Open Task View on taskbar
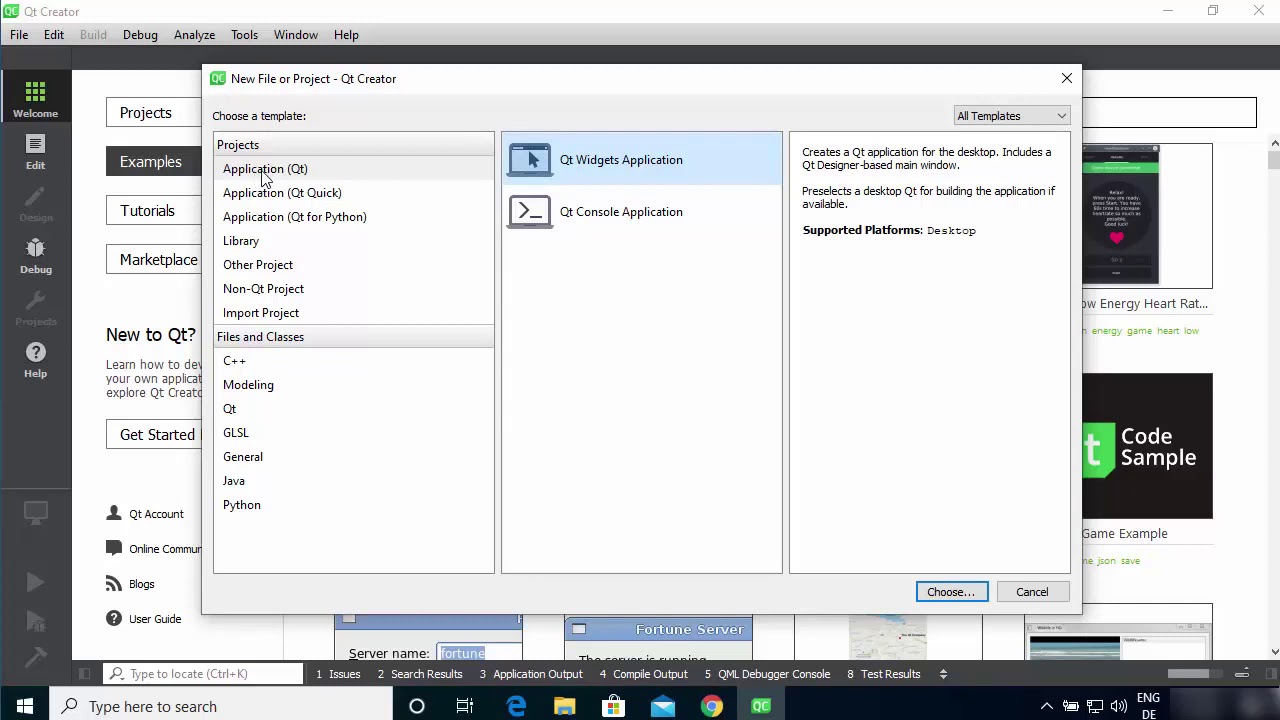This screenshot has width=1280, height=720. [x=465, y=707]
